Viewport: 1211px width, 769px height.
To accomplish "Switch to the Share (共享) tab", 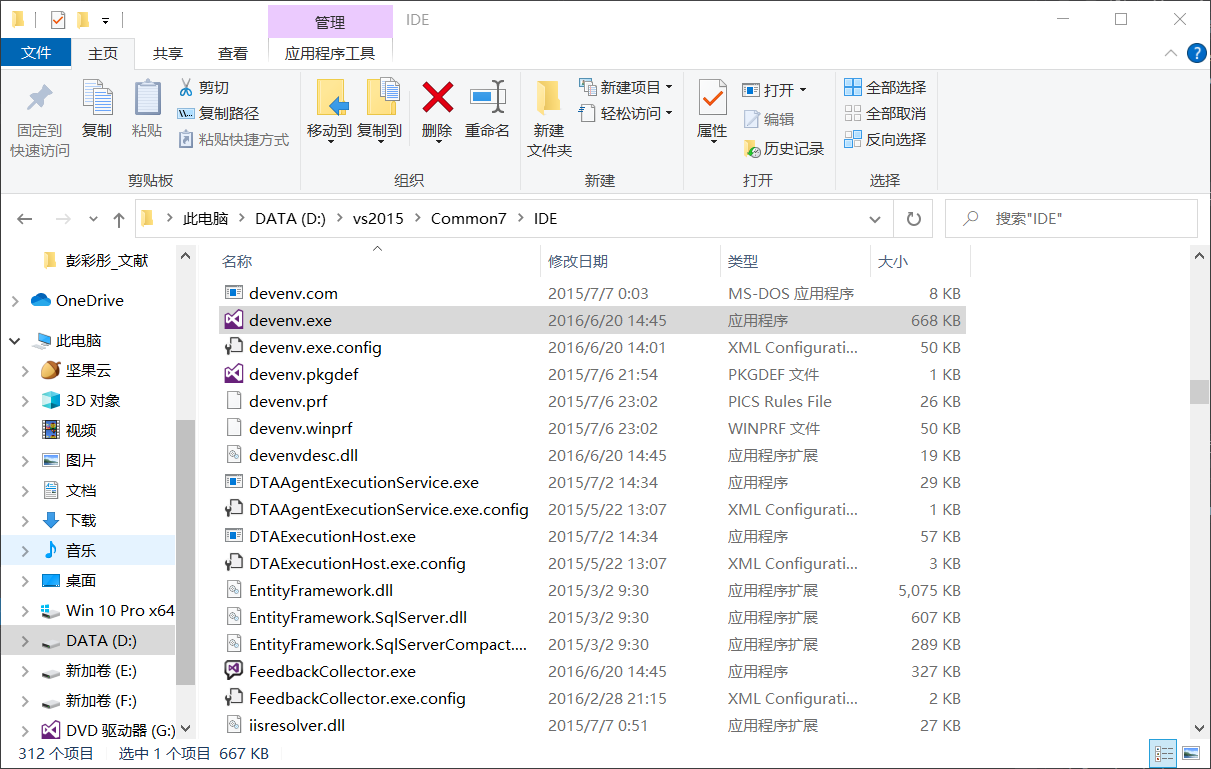I will (168, 53).
